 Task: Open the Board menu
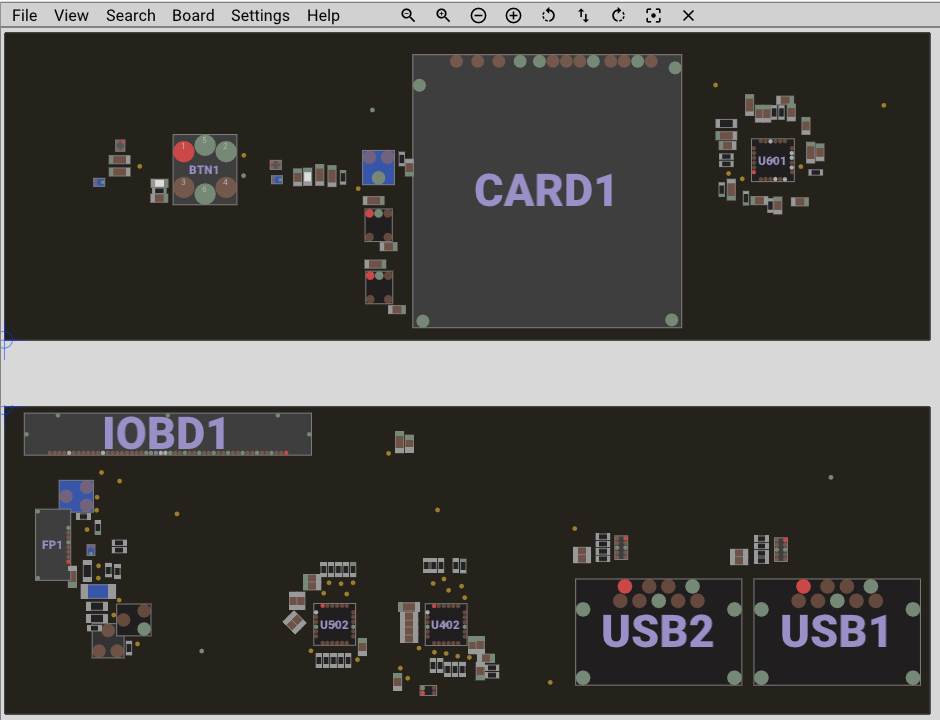click(x=193, y=16)
